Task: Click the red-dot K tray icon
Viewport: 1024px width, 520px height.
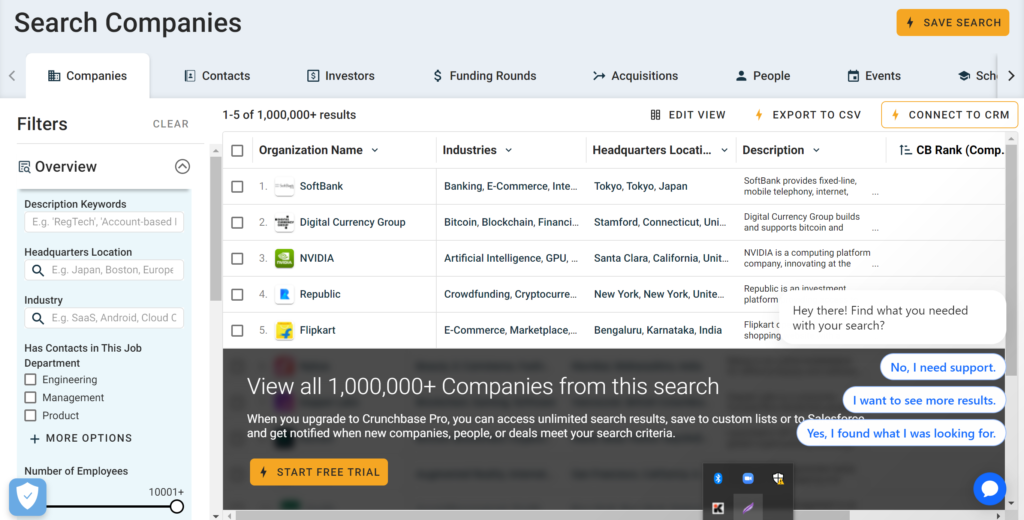Action: pyautogui.click(x=718, y=508)
